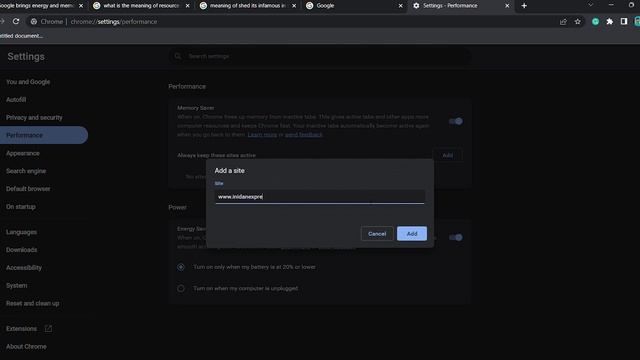Bookmark this page with the star icon

pyautogui.click(x=578, y=22)
